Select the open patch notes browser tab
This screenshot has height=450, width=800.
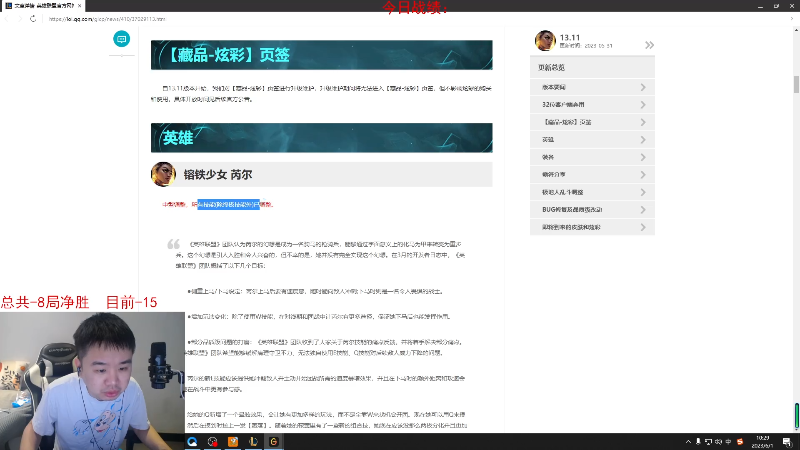[42, 6]
